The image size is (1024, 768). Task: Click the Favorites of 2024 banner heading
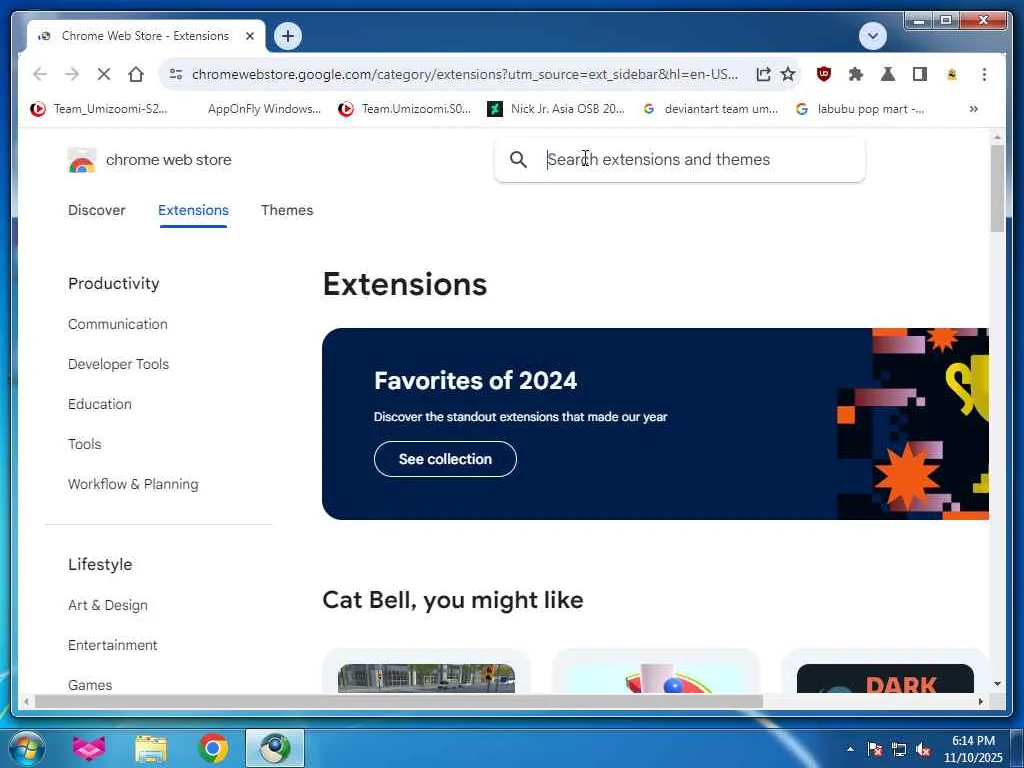click(x=475, y=381)
